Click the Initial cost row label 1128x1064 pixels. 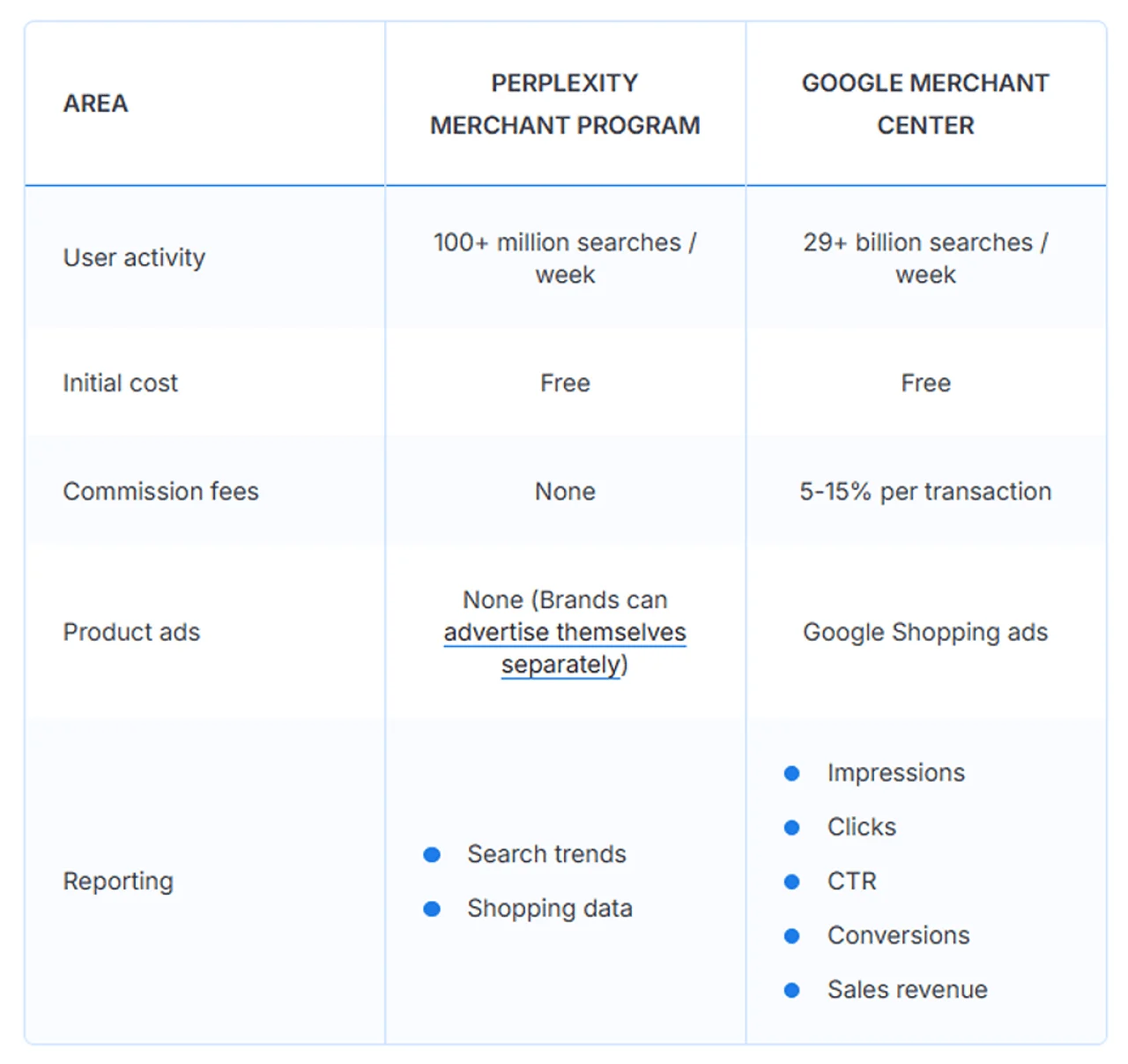point(120,383)
